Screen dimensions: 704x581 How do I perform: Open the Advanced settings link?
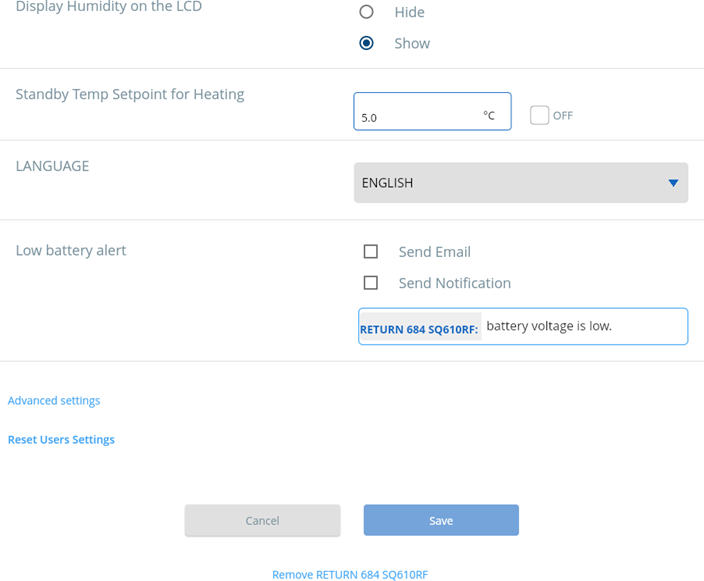tap(54, 401)
